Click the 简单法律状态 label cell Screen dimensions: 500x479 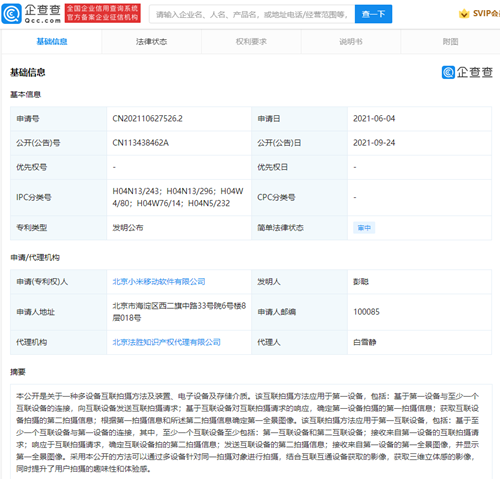300,228
